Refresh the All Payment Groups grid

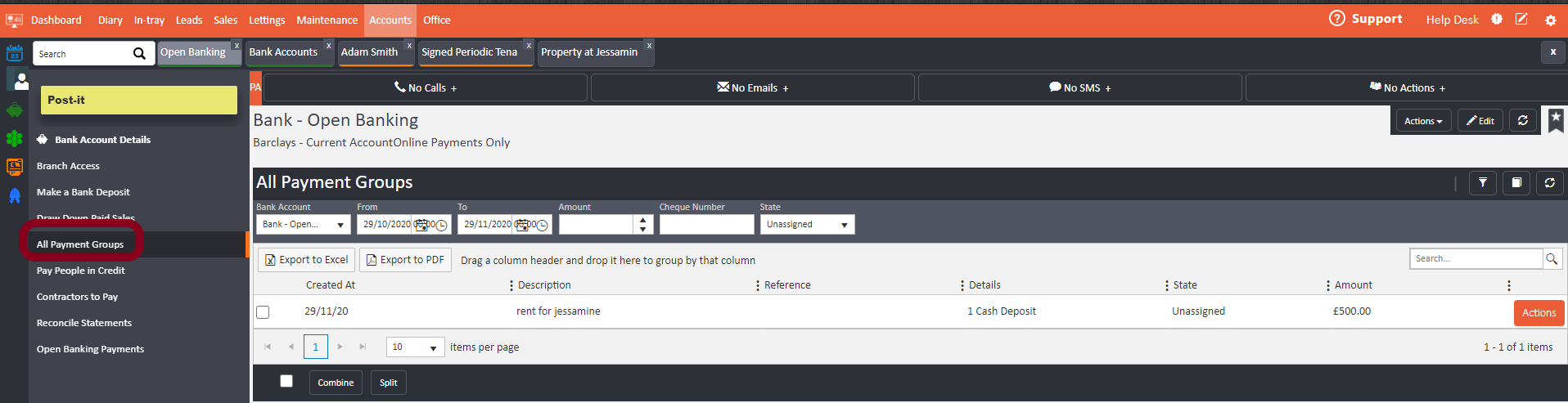pos(1549,183)
